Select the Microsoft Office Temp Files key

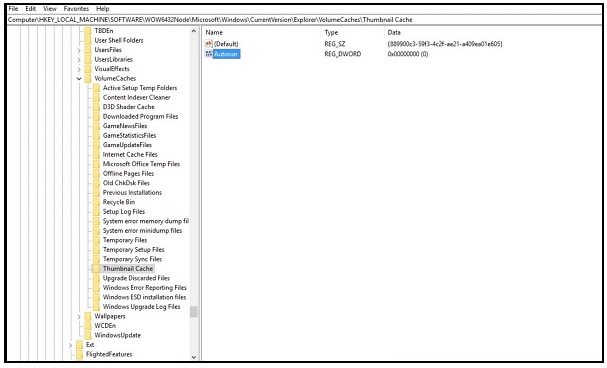coord(141,164)
